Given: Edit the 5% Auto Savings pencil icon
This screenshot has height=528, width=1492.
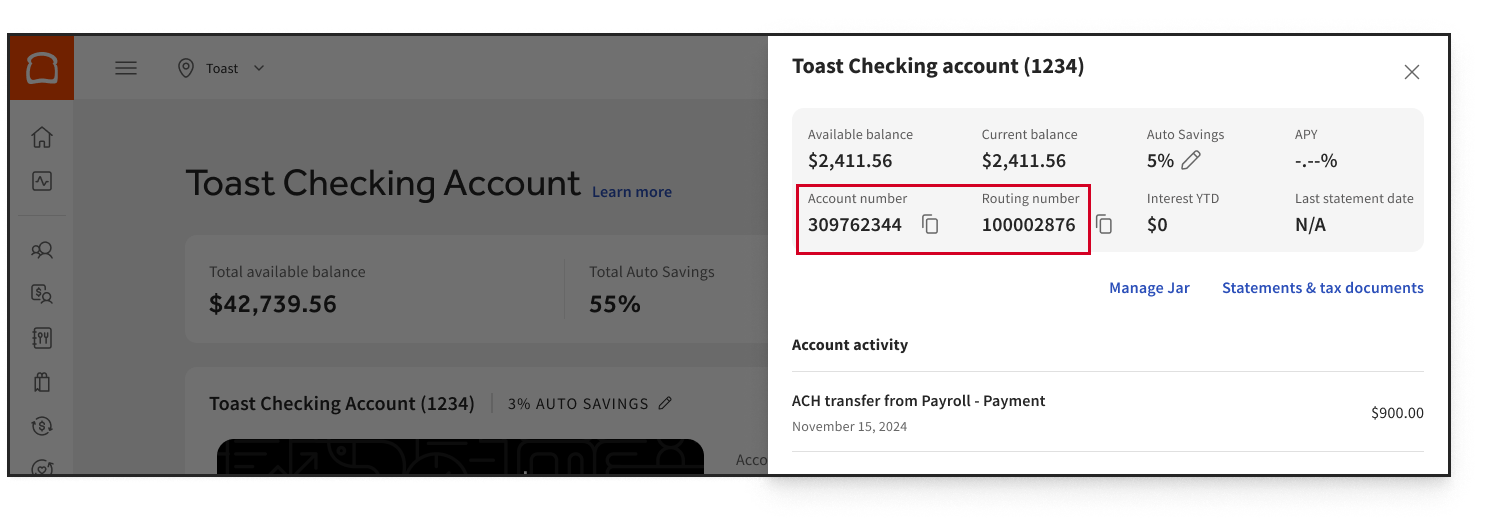Looking at the screenshot, I should pyautogui.click(x=1190, y=161).
